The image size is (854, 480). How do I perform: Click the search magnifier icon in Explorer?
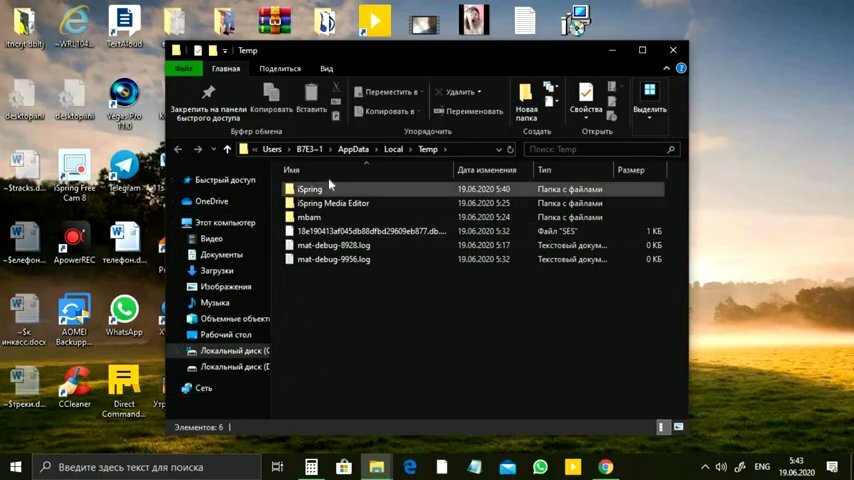click(671, 149)
